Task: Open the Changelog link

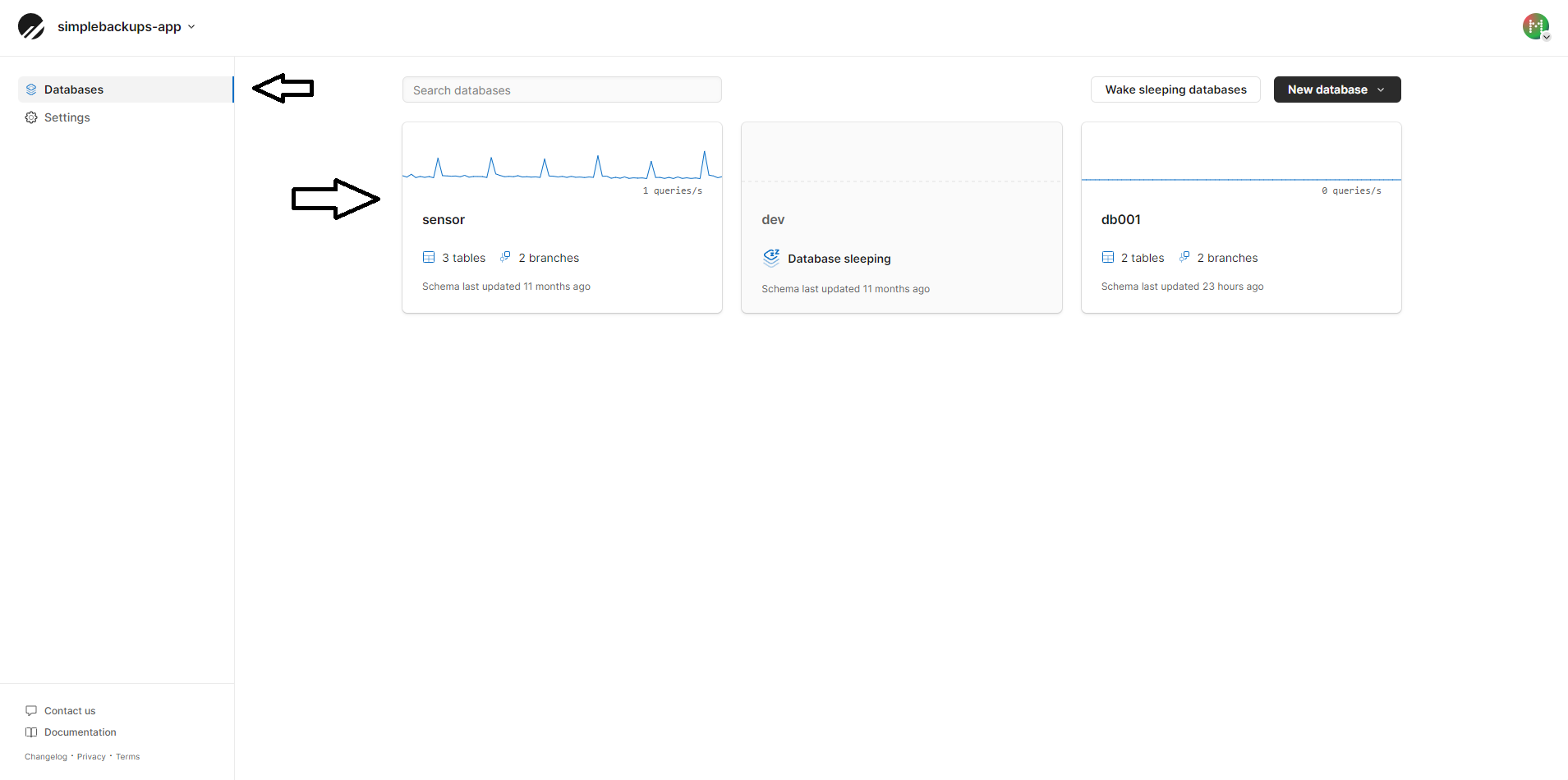Action: [46, 757]
